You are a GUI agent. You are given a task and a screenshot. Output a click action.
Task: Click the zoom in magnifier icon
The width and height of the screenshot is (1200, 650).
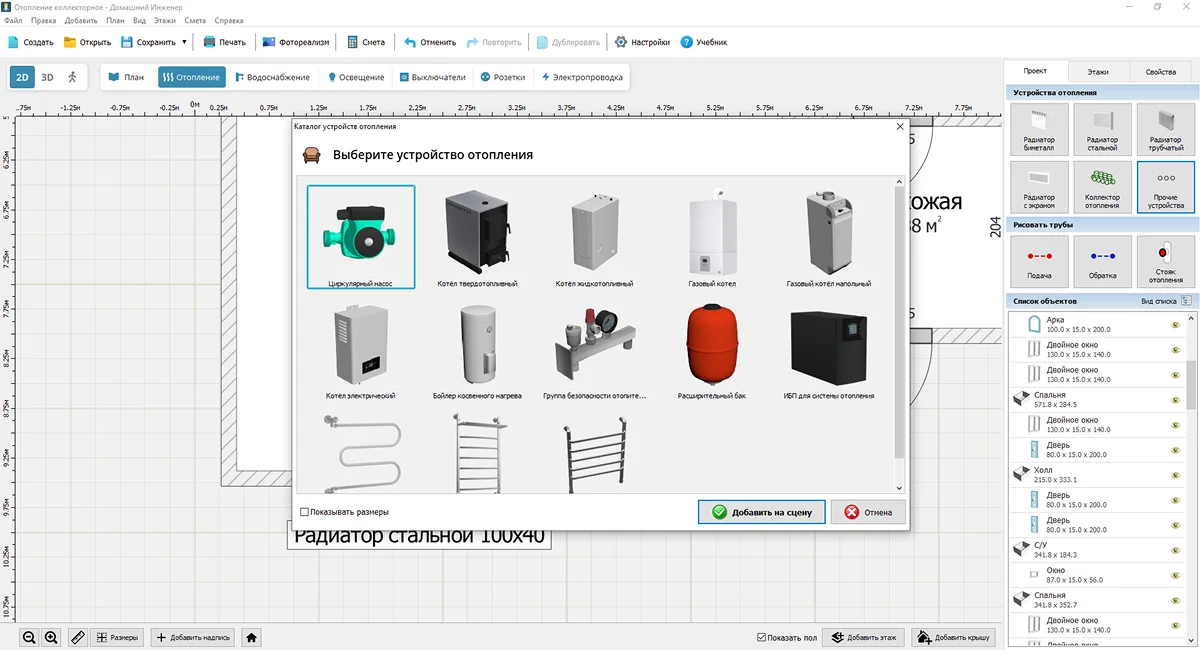(52, 637)
